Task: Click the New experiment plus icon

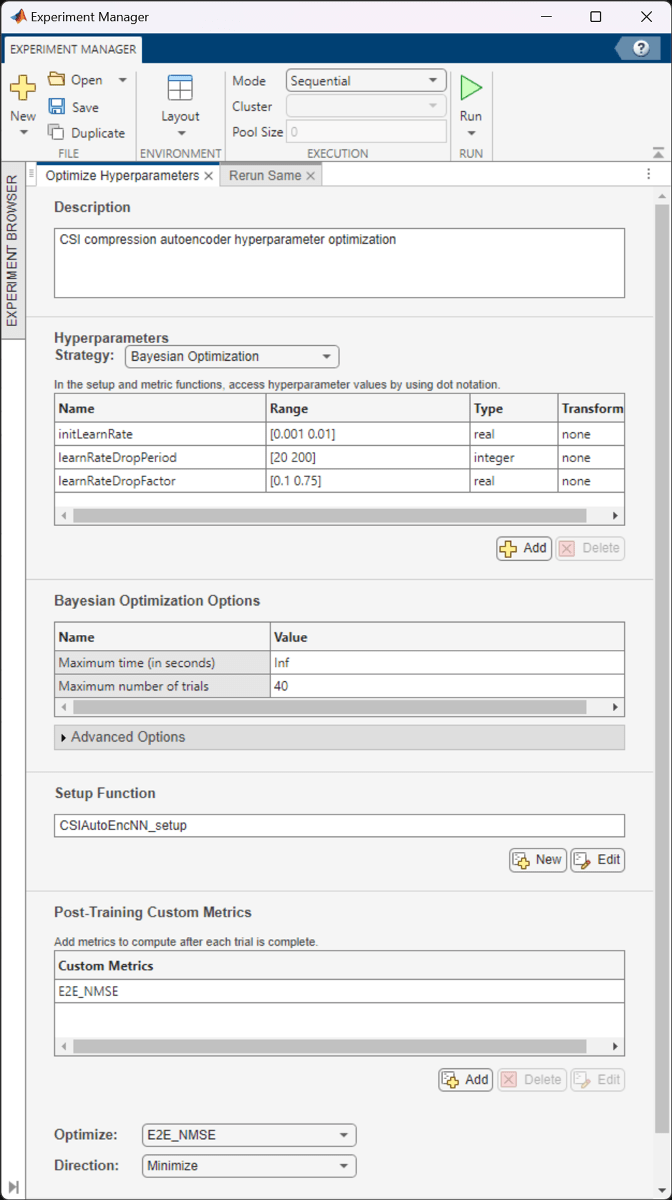Action: click(x=23, y=89)
